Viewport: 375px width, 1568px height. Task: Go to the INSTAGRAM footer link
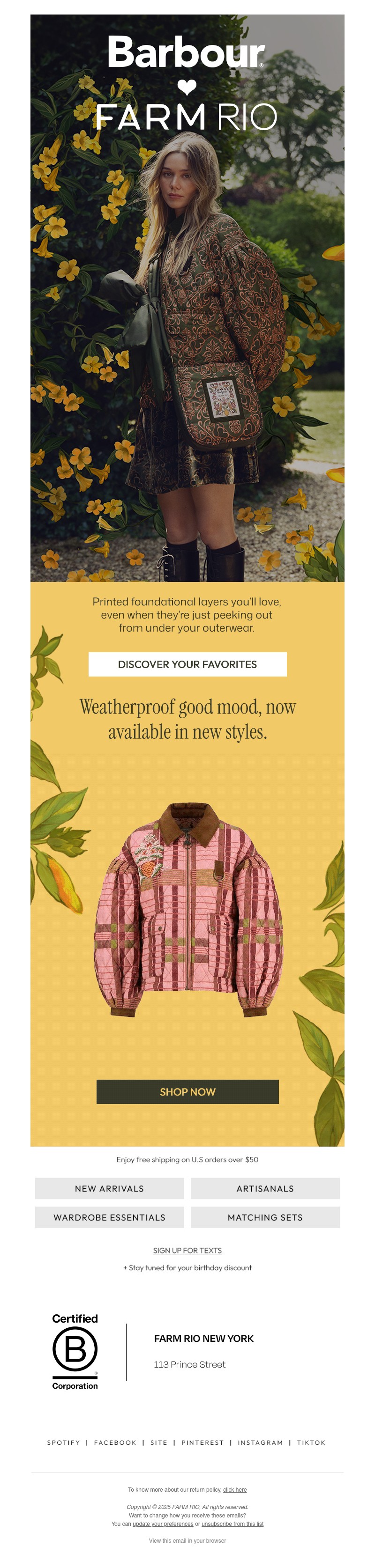point(260,1443)
